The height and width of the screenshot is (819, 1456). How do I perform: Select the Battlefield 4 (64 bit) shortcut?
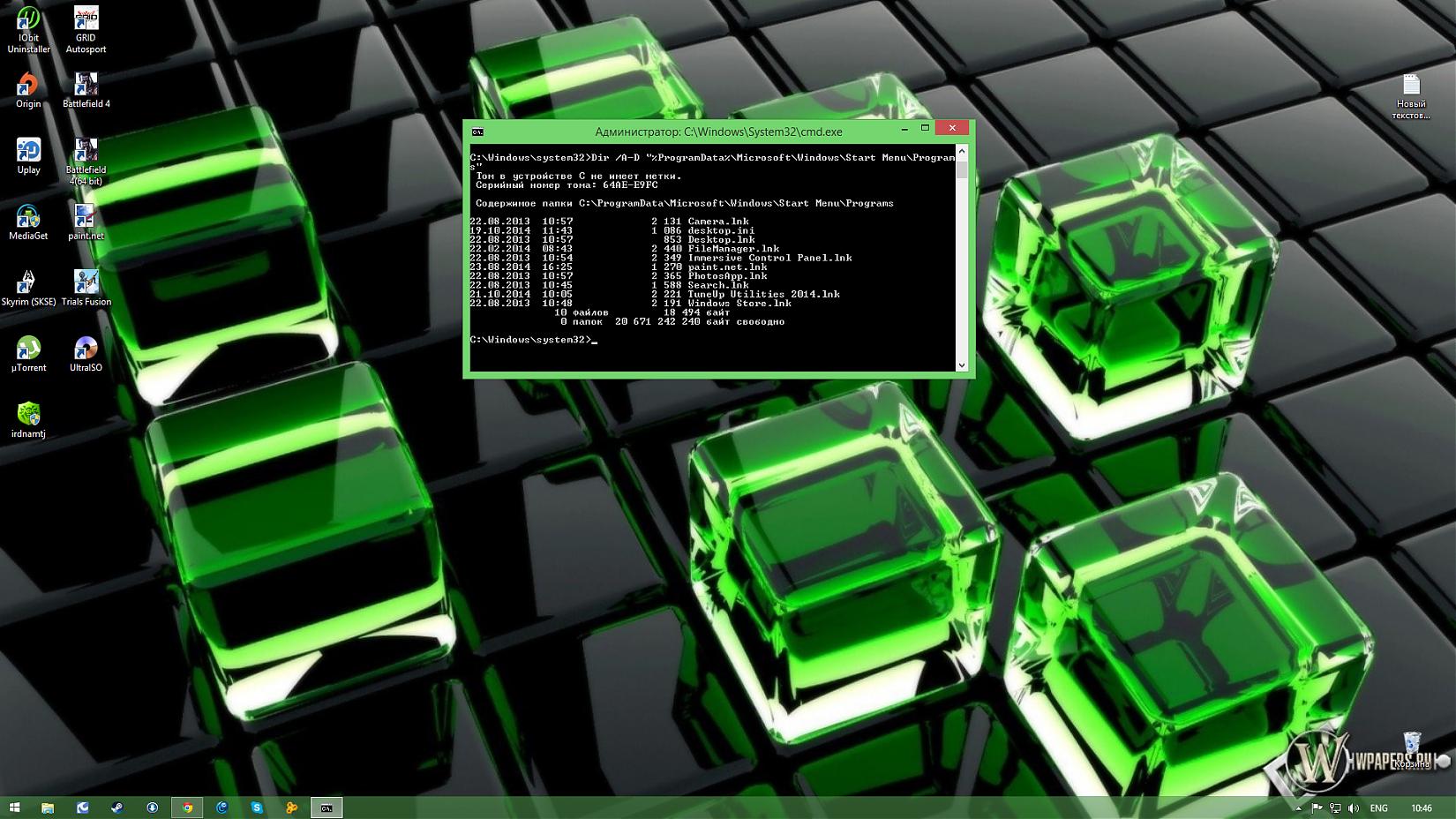point(86,162)
